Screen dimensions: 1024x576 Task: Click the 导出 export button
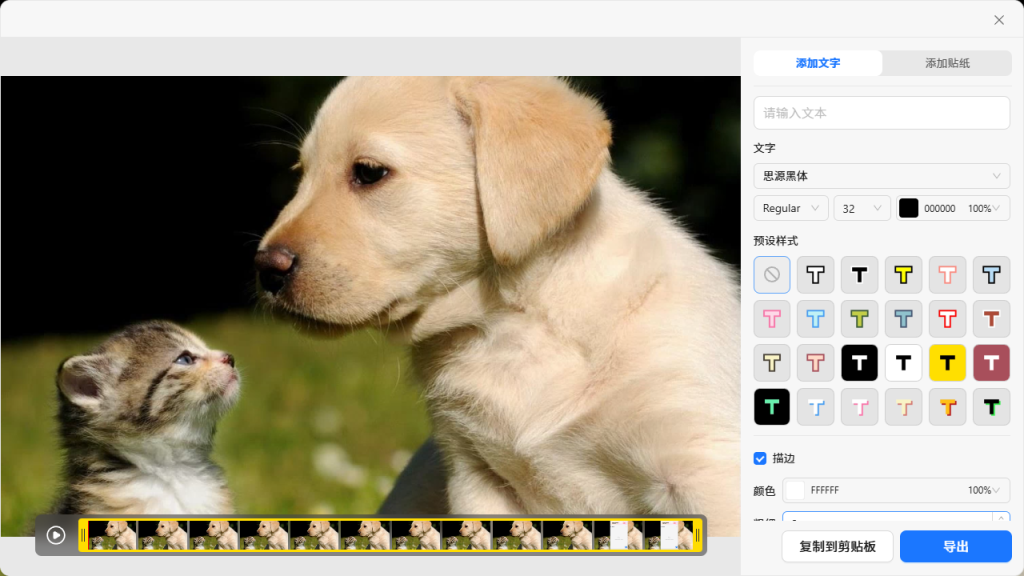point(955,546)
